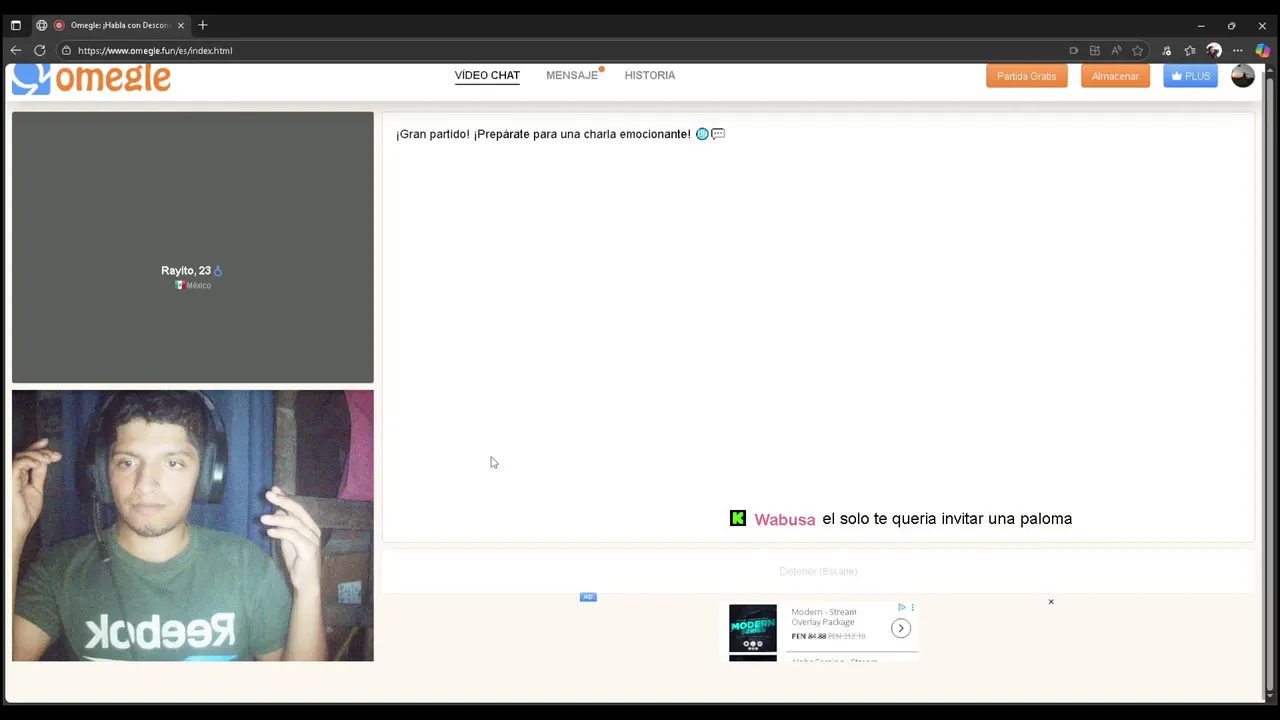Image resolution: width=1280 pixels, height=720 pixels.
Task: Open the Favorites list icon
Action: [1190, 50]
